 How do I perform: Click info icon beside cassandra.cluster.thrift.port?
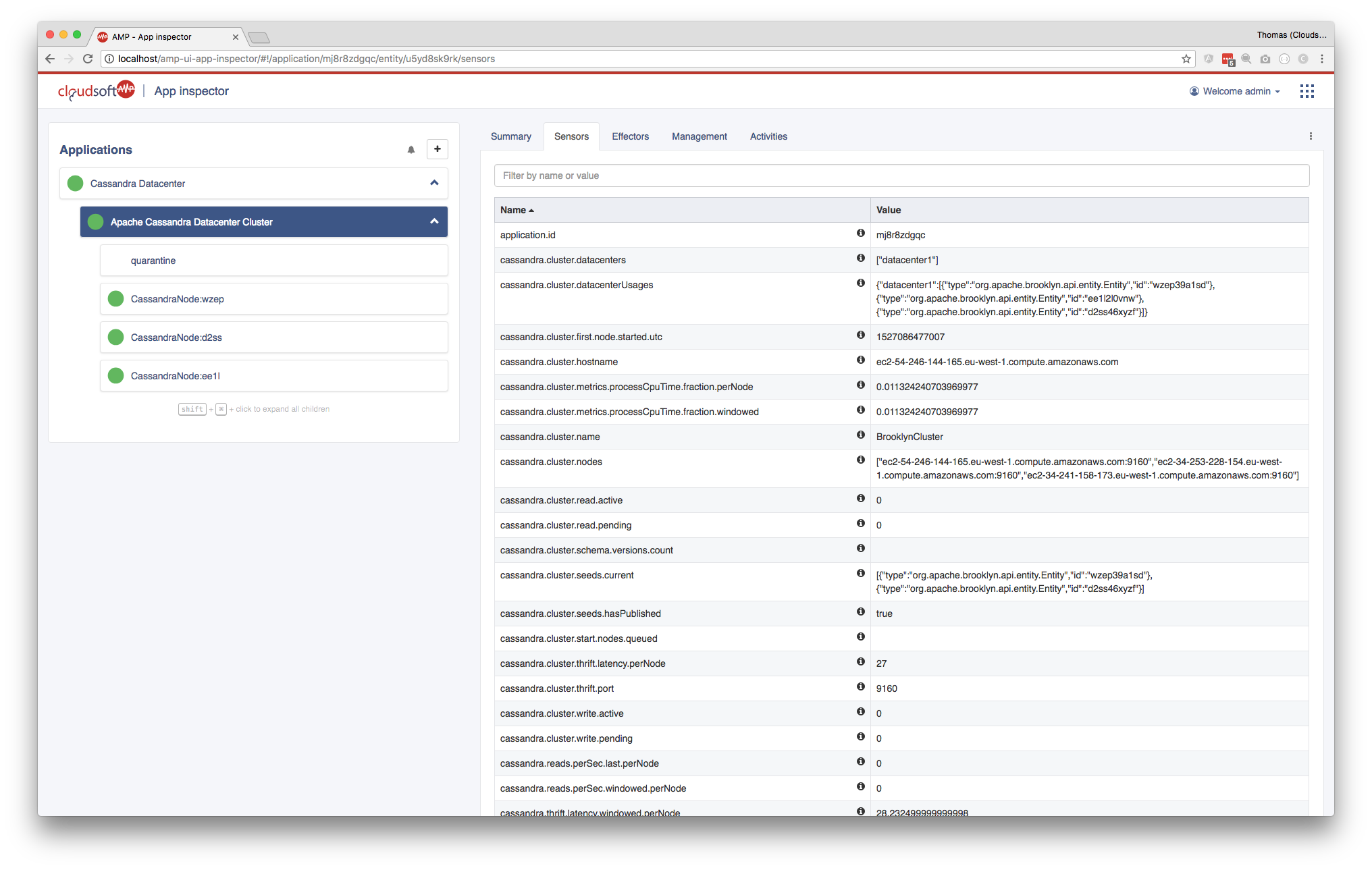point(860,686)
